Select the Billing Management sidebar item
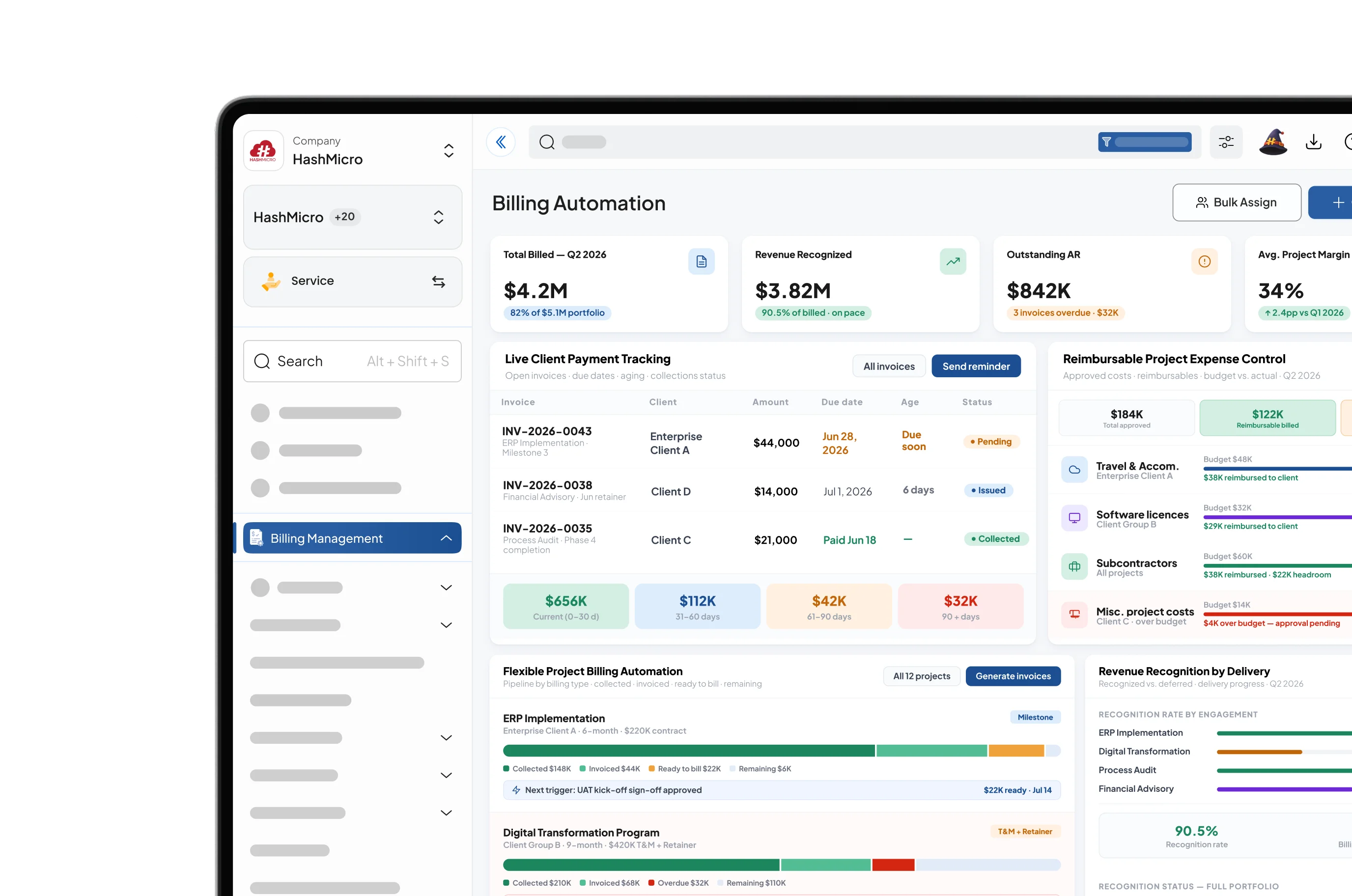The height and width of the screenshot is (896, 1352). [352, 538]
